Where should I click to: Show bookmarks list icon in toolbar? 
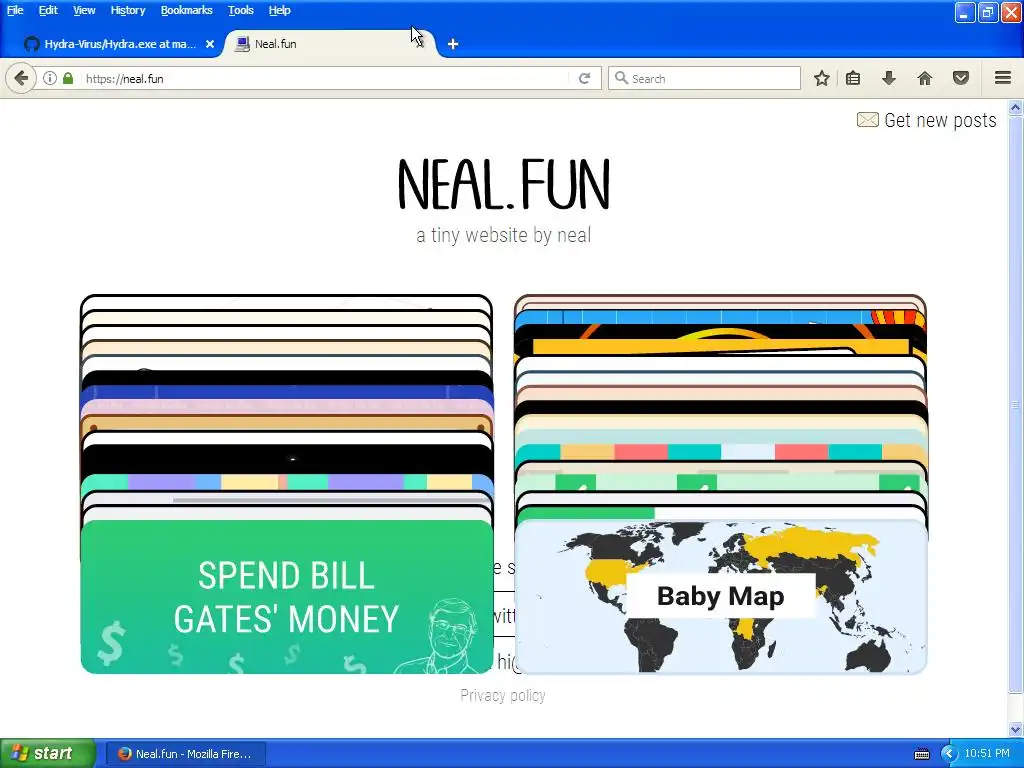[x=853, y=78]
